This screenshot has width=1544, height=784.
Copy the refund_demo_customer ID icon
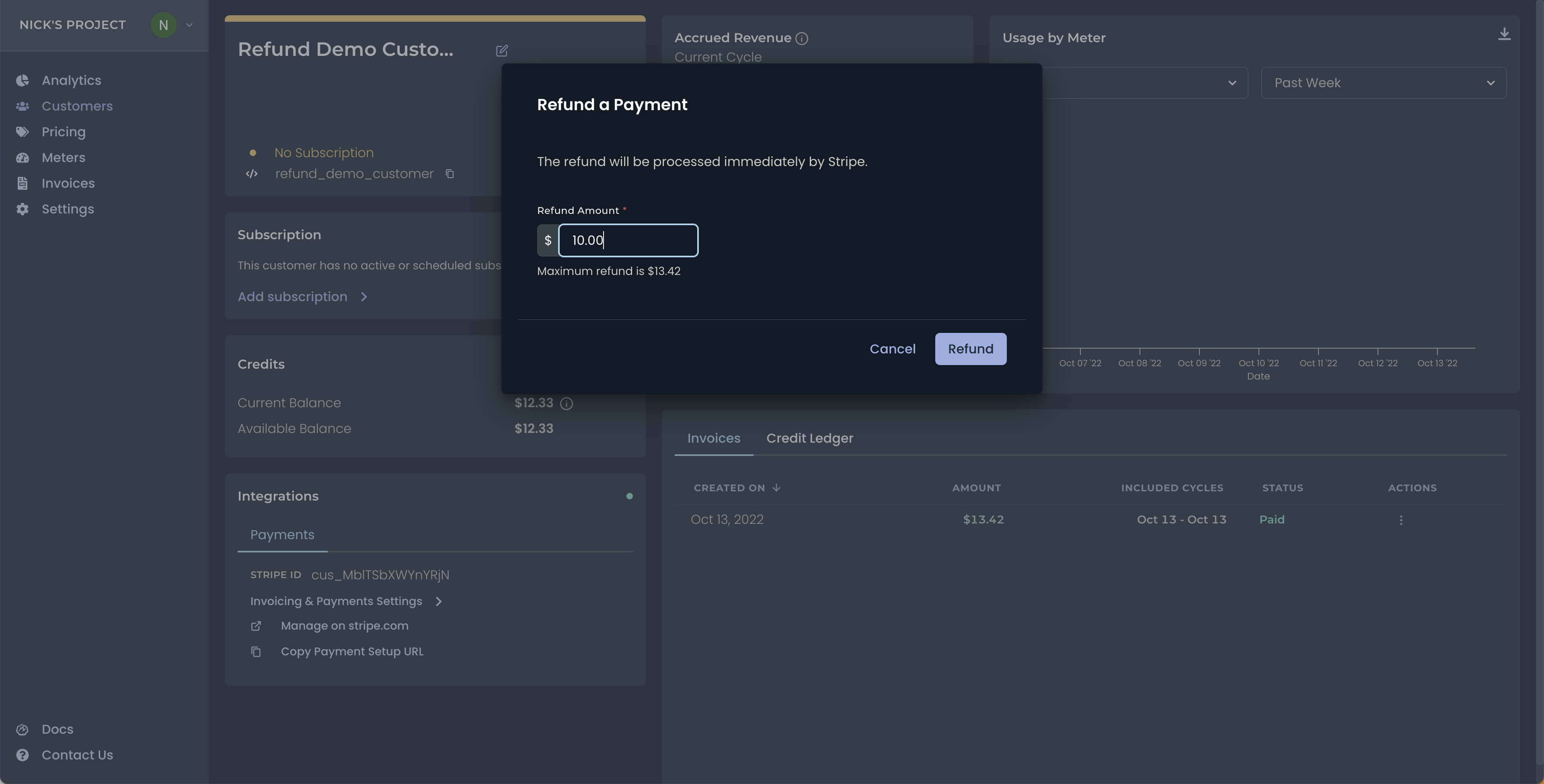450,174
